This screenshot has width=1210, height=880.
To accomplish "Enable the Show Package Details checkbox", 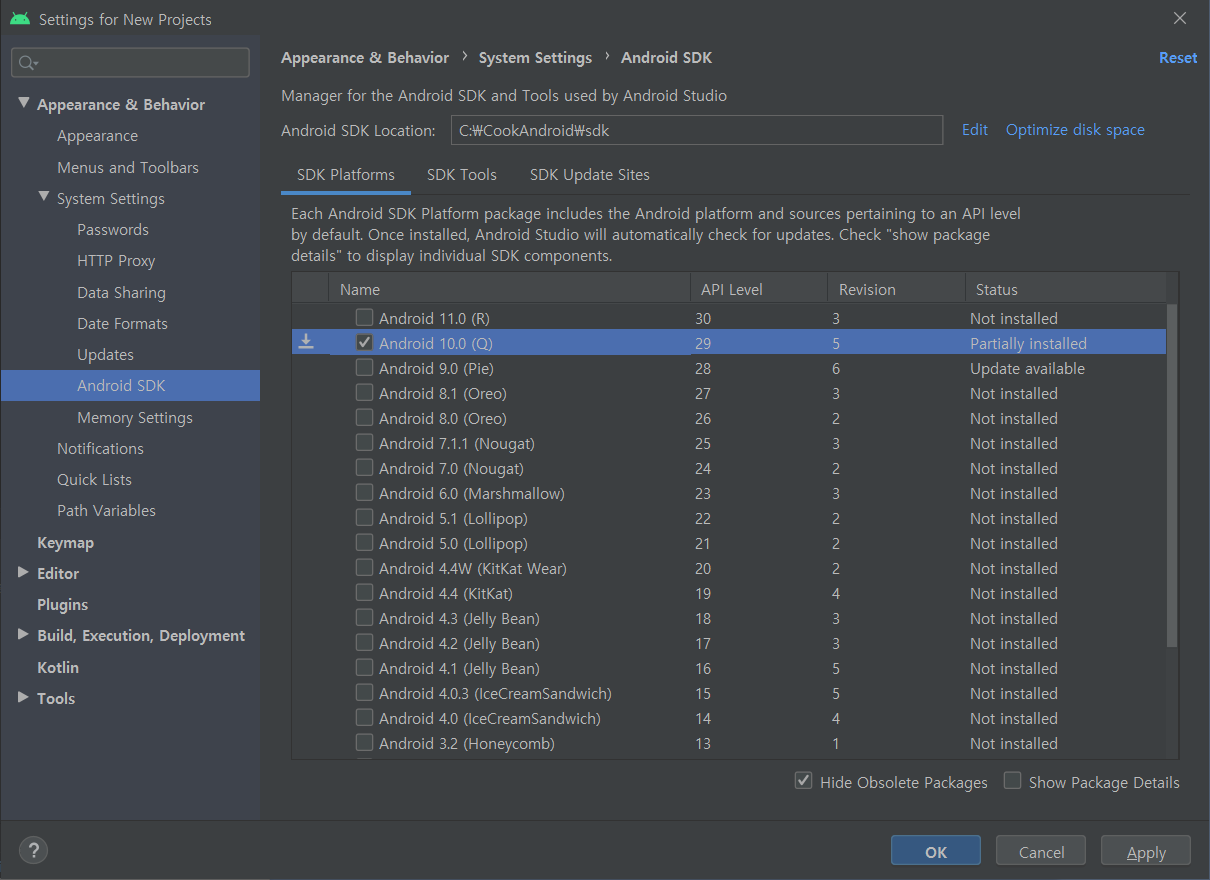I will [1013, 781].
